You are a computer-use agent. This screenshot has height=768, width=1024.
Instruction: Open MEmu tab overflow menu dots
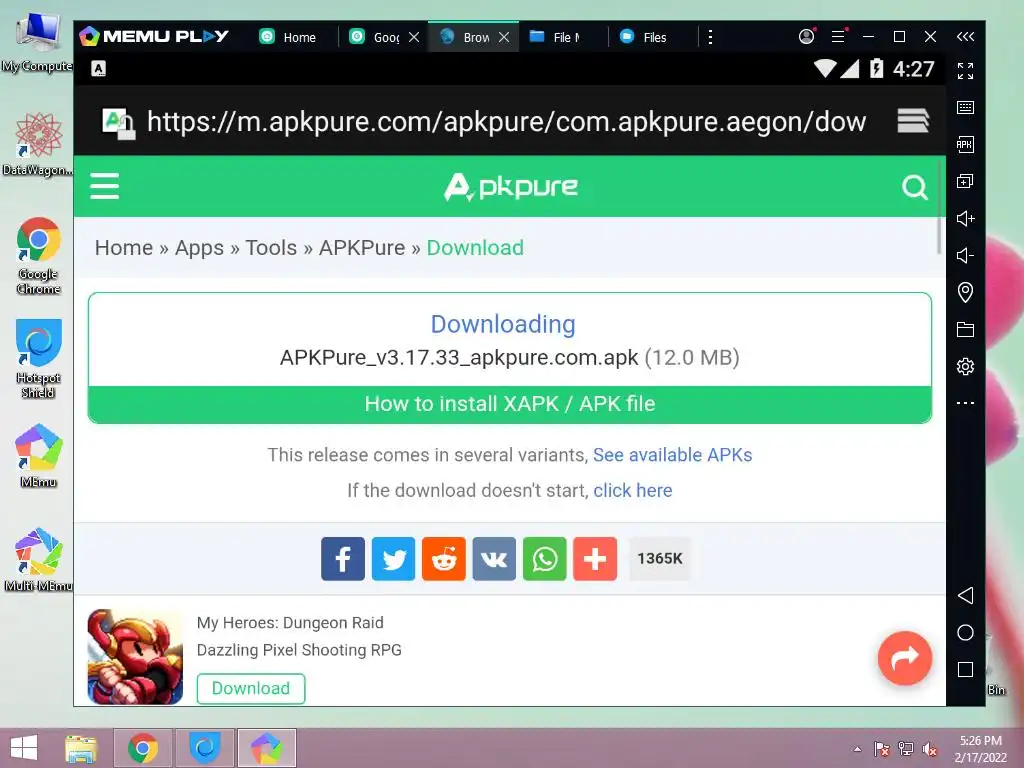point(711,37)
